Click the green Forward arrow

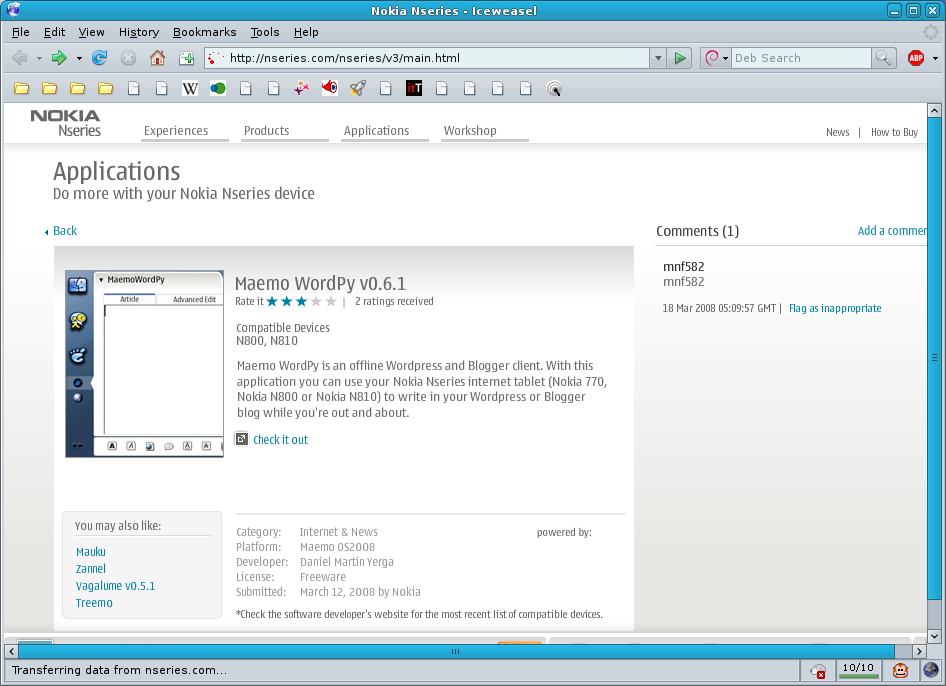(59, 58)
